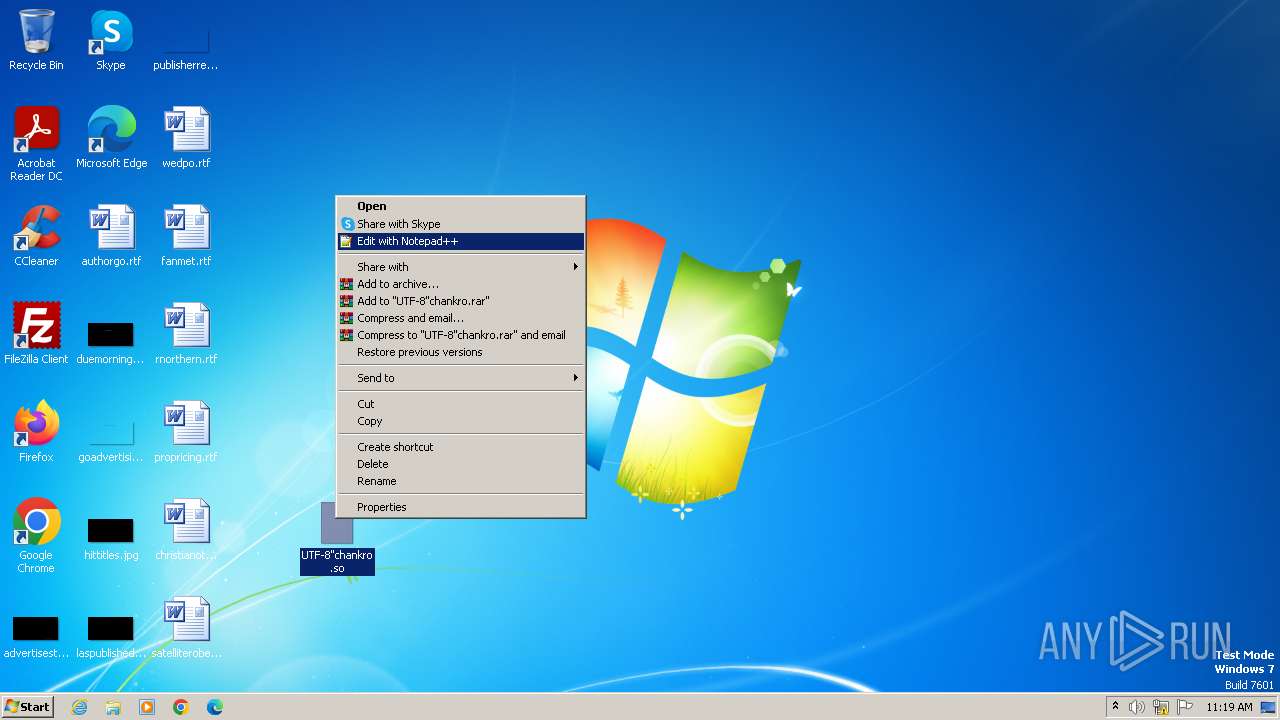
Task: Choose Delete in the context menu
Action: coord(461,464)
